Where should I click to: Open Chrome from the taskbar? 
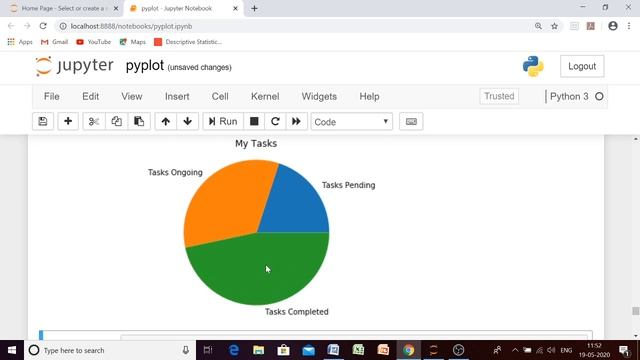(408, 350)
